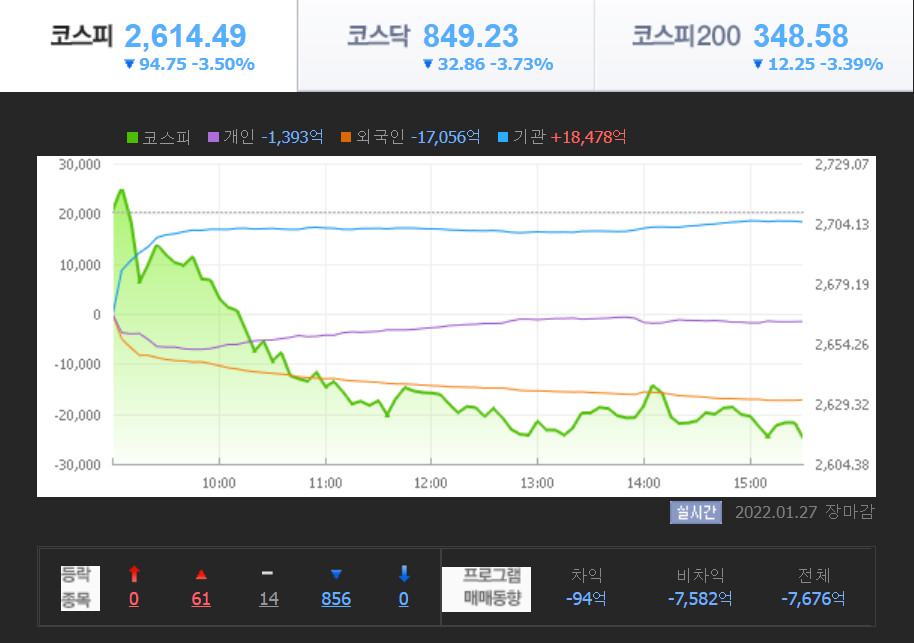Click the 2,604.38 right axis value
The image size is (914, 643).
point(842,465)
